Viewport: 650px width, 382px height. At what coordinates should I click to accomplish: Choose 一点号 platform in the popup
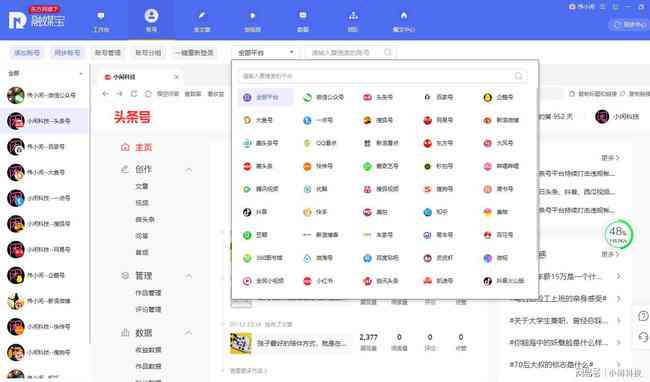(318, 120)
